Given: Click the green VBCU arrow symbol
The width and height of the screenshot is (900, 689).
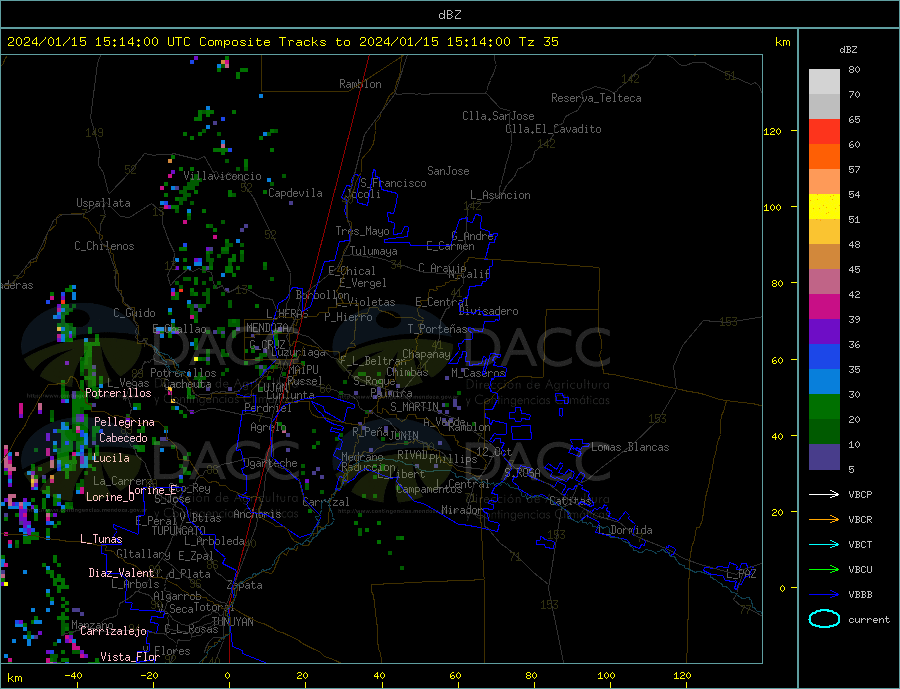Looking at the screenshot, I should (x=824, y=570).
